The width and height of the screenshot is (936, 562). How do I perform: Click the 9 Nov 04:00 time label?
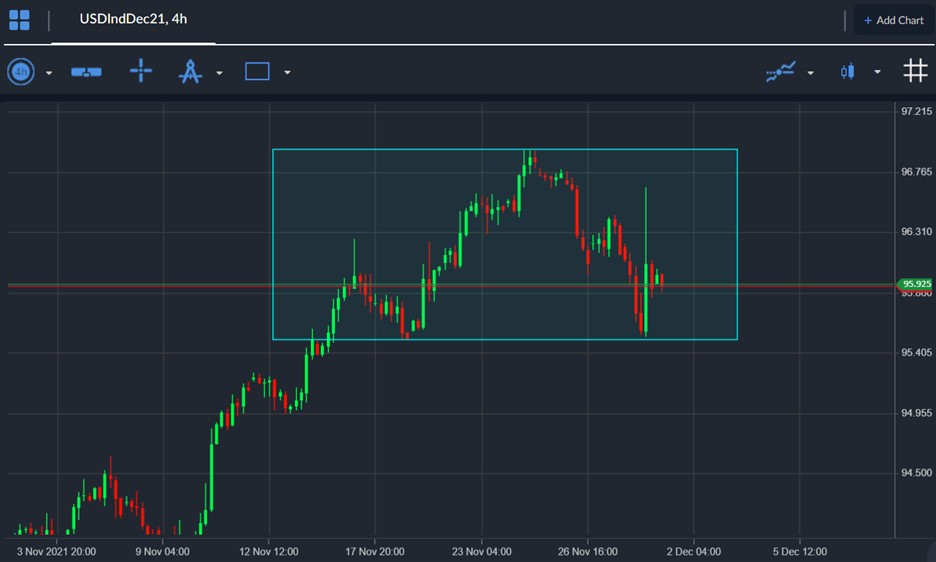coord(162,551)
